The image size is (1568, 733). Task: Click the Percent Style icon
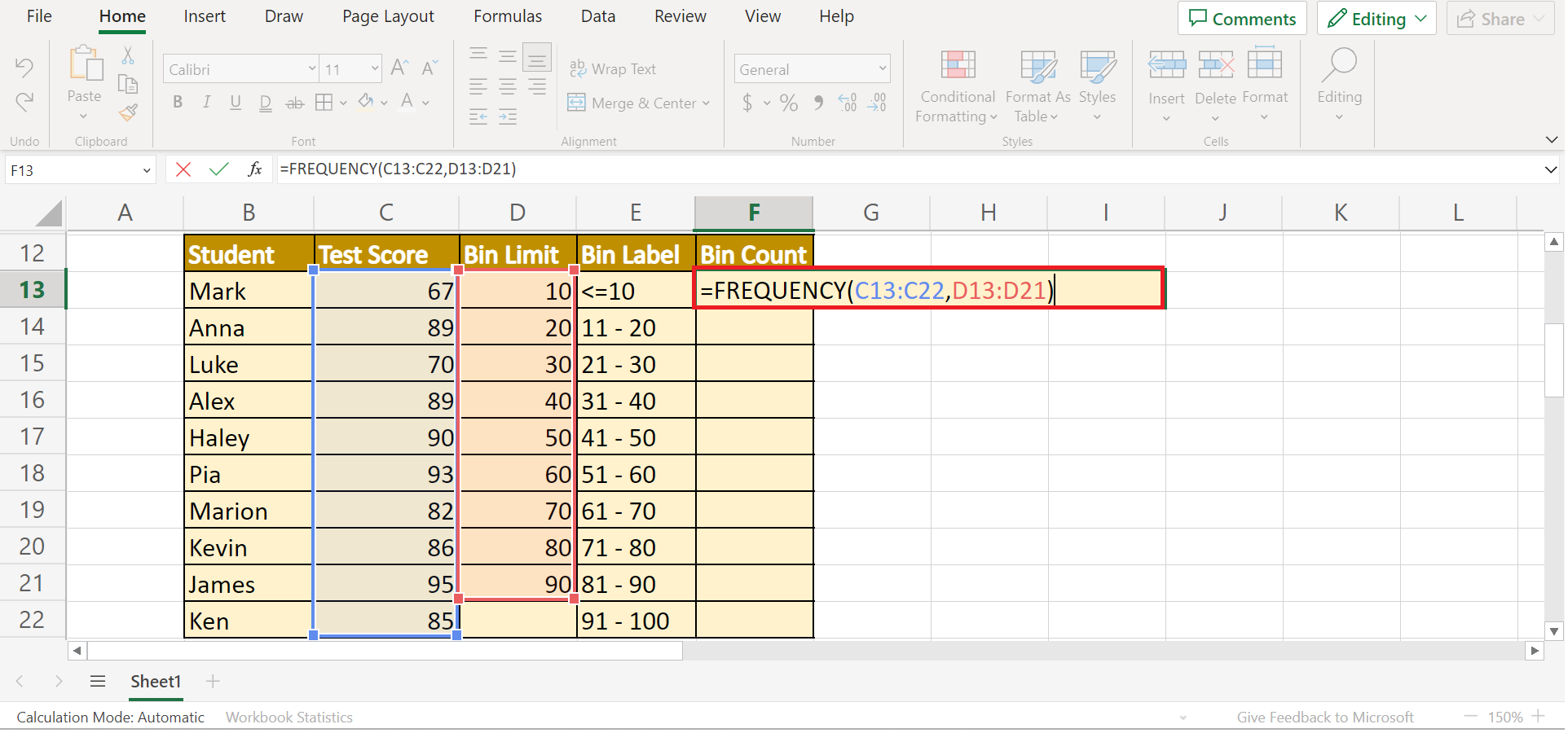pyautogui.click(x=788, y=103)
